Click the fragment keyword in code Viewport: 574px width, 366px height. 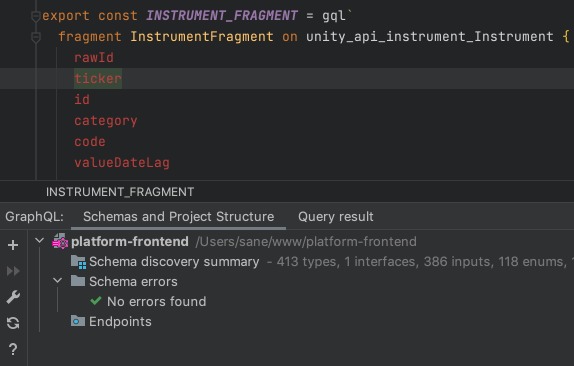click(90, 37)
